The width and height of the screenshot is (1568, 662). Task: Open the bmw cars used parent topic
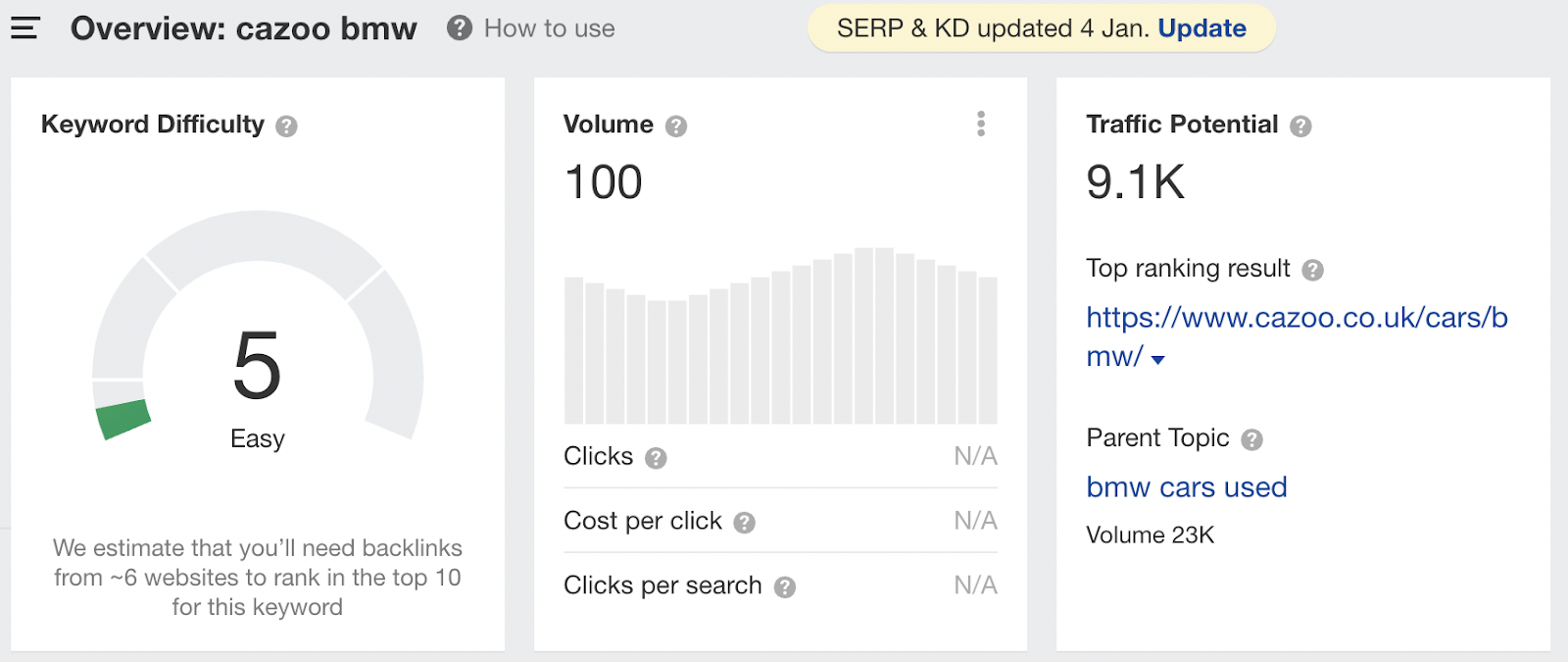point(1186,487)
